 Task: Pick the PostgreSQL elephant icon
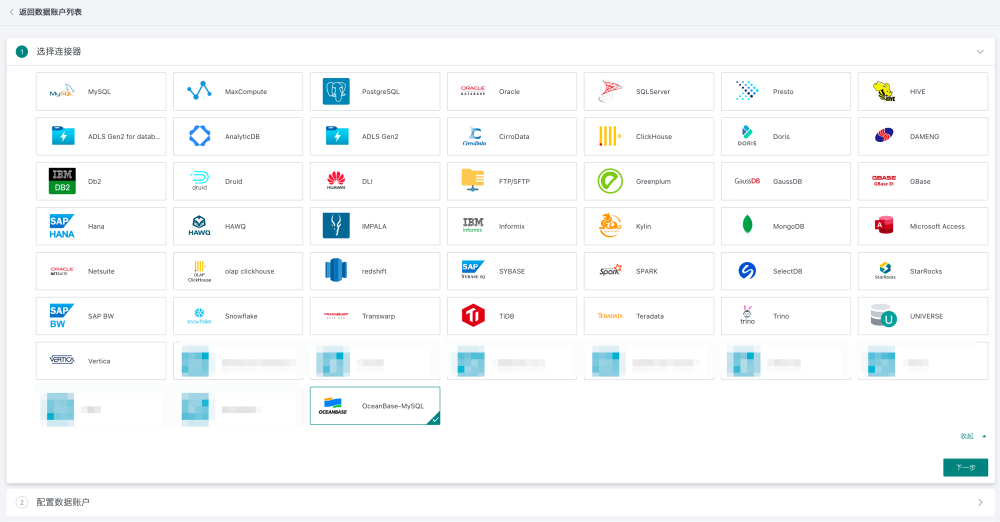(x=336, y=92)
